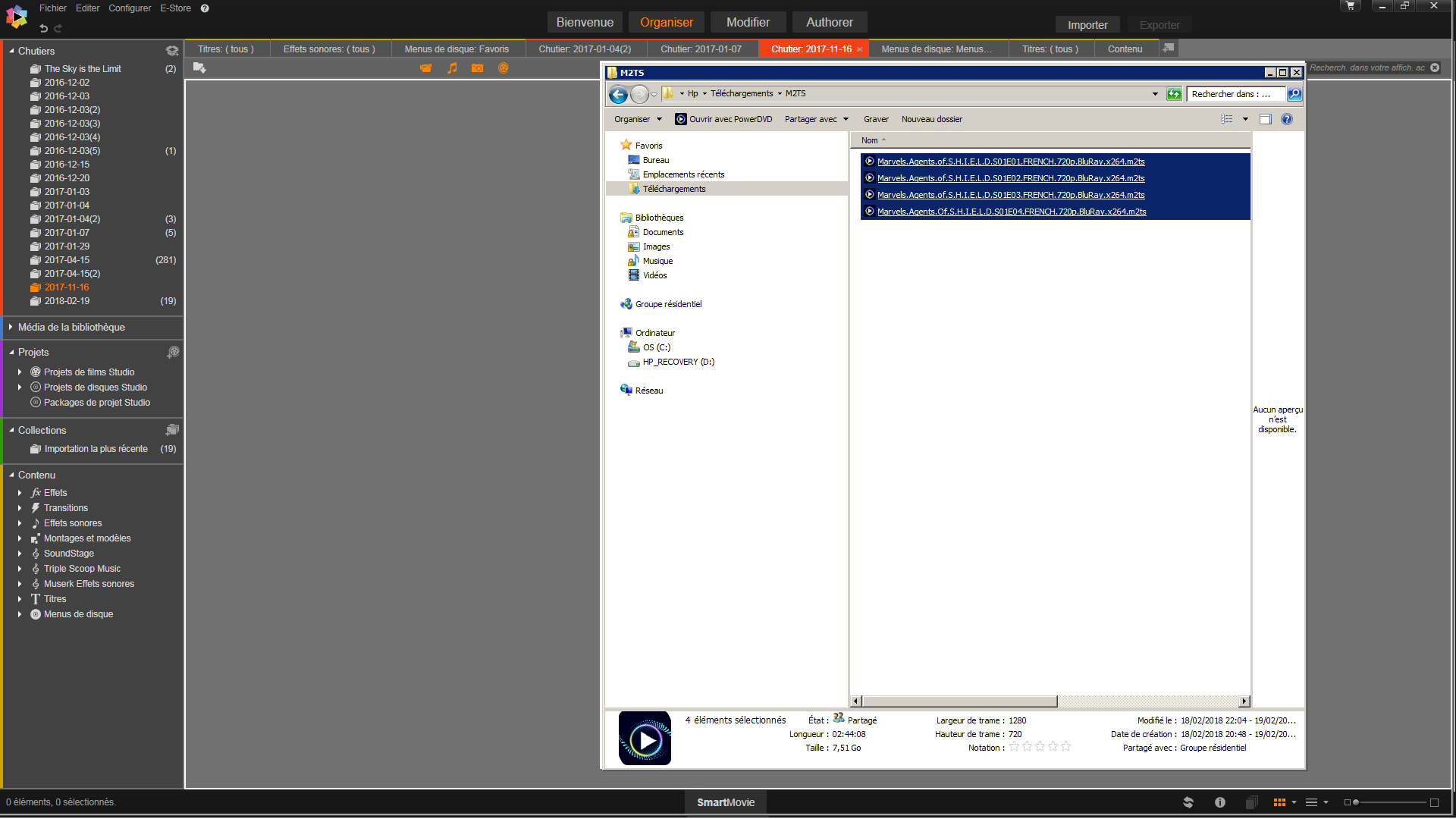
Task: Open the details view options dropdown arrow
Action: point(1326,802)
